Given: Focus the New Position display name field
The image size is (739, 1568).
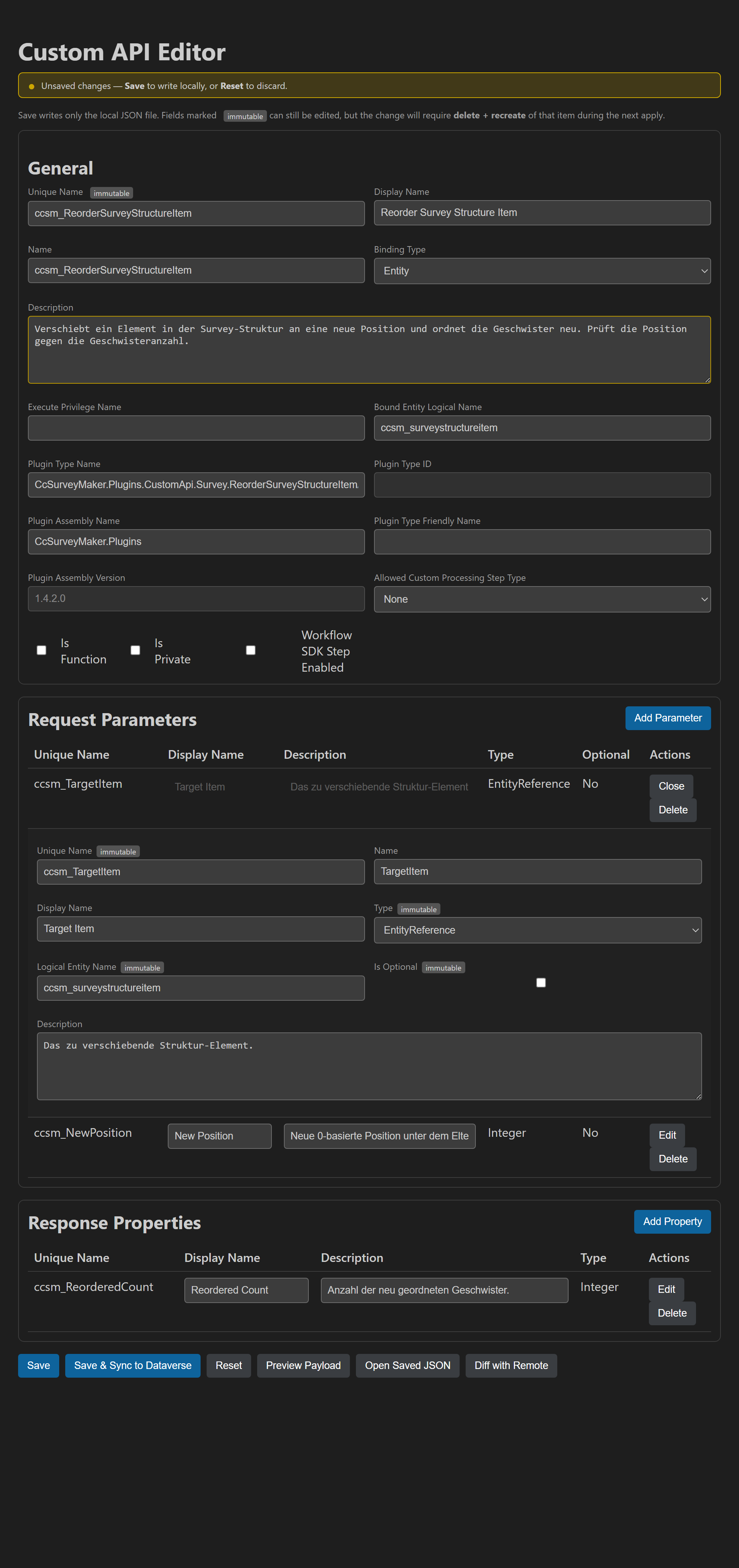Looking at the screenshot, I should [219, 1136].
